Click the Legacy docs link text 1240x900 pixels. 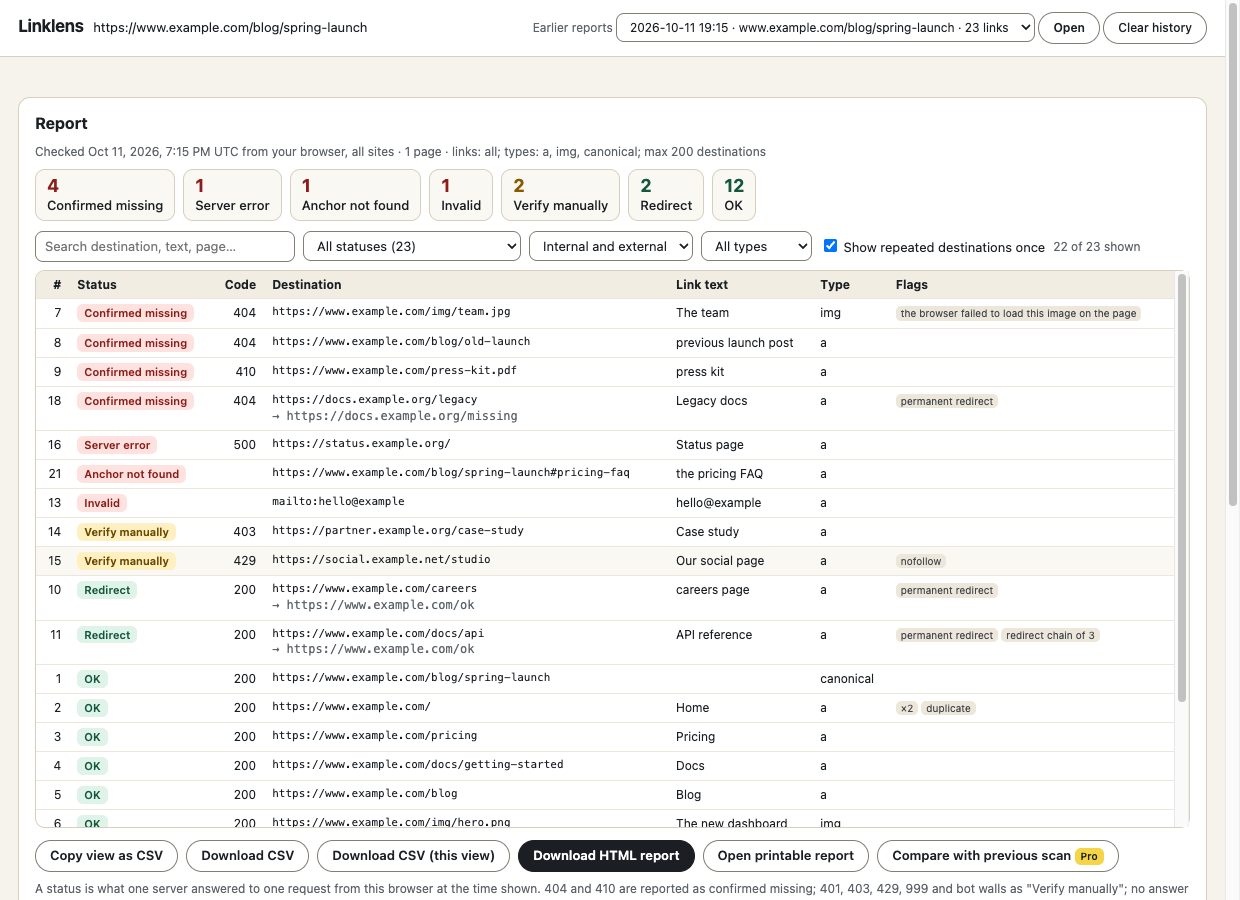711,401
